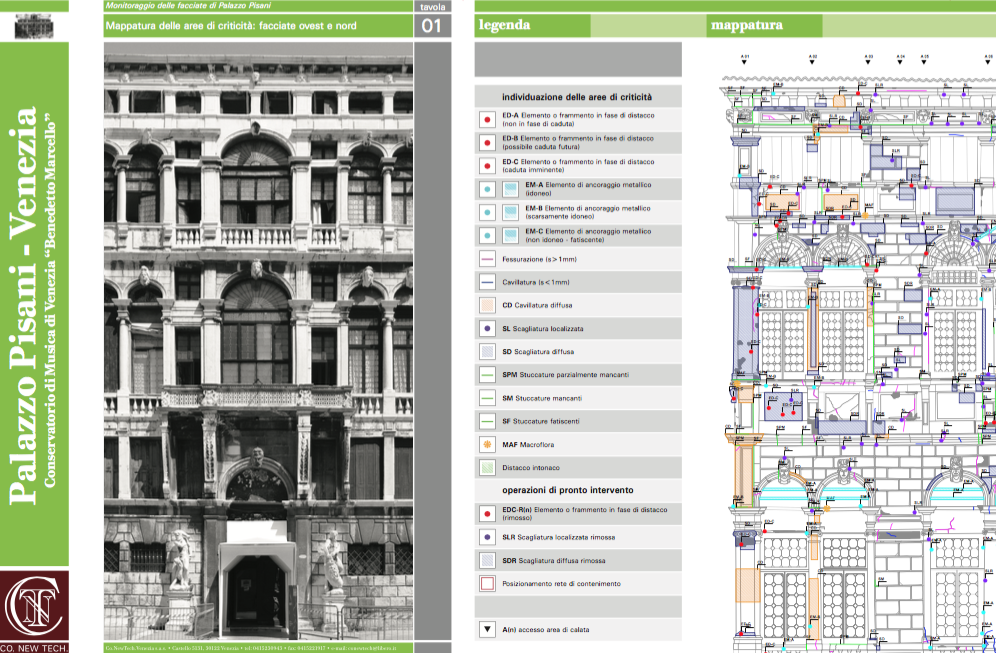Click the vertical 'Palazzo Pisani - Venezia' title
Screen dimensions: 996x653
coord(24,306)
